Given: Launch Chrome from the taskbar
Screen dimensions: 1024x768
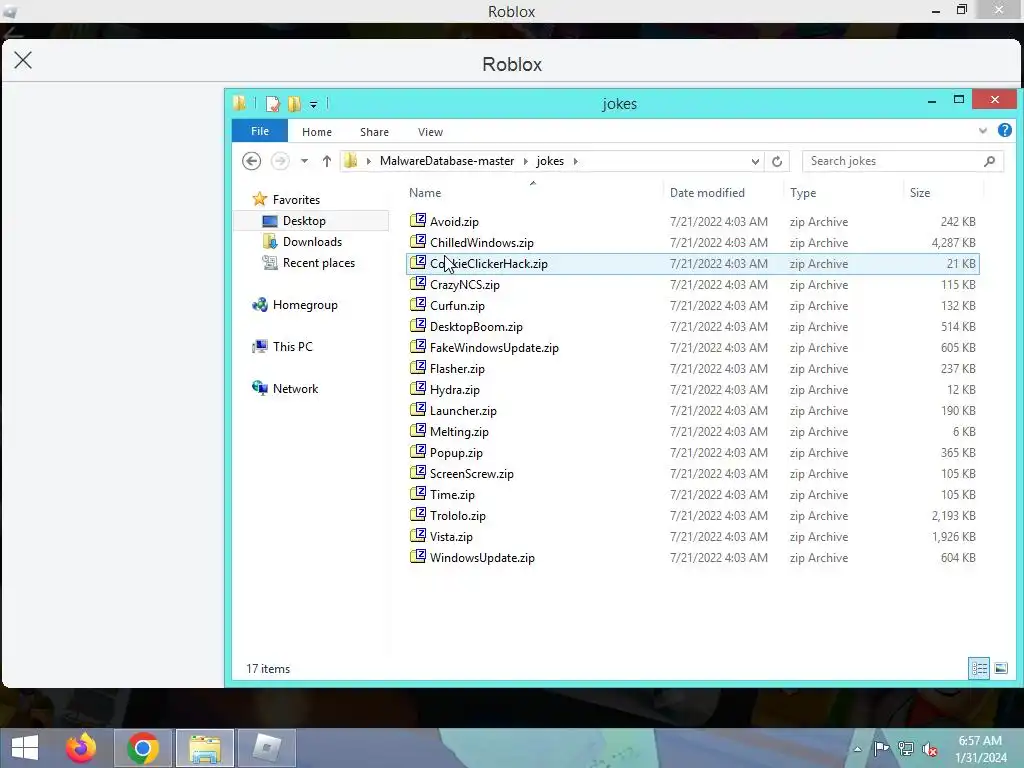Looking at the screenshot, I should tap(143, 748).
